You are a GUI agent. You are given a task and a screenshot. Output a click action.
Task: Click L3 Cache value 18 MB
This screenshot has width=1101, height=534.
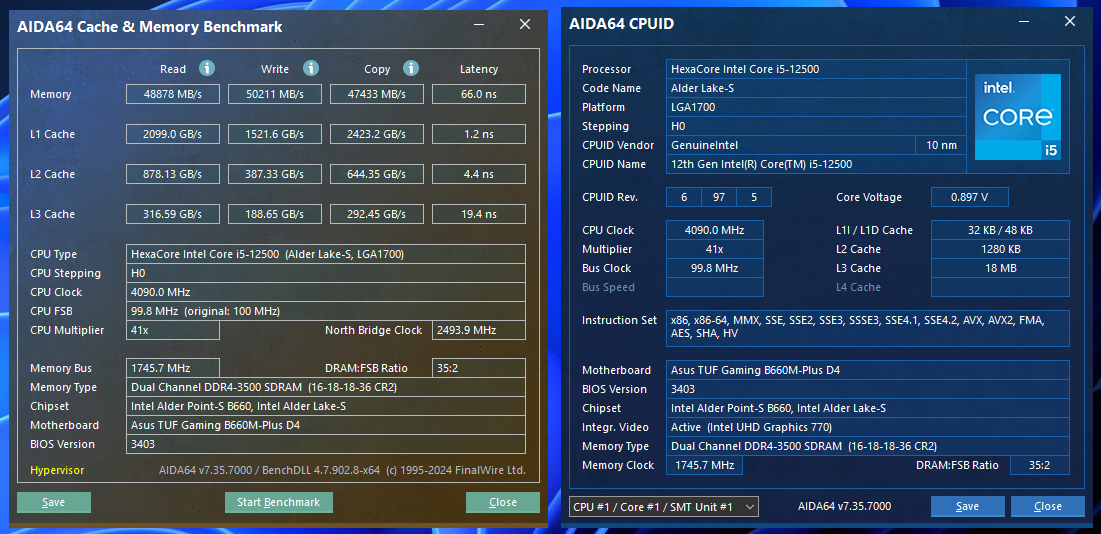pos(1001,268)
